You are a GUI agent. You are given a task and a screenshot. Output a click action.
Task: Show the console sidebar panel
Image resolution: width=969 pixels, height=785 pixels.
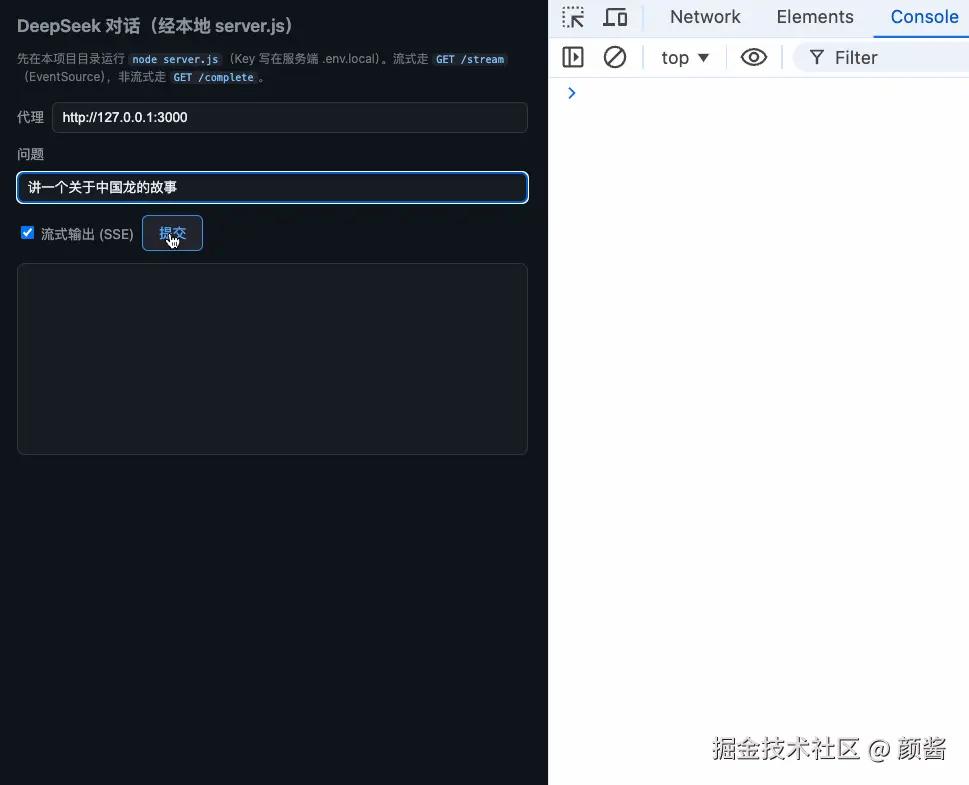573,57
